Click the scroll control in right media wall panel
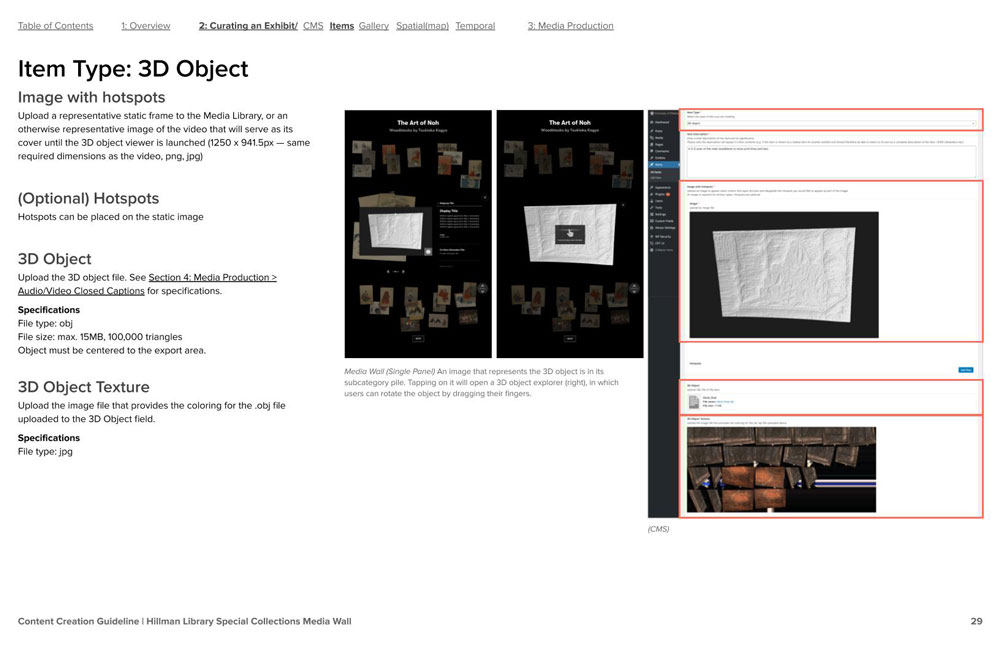The image size is (1000, 647). coord(634,288)
